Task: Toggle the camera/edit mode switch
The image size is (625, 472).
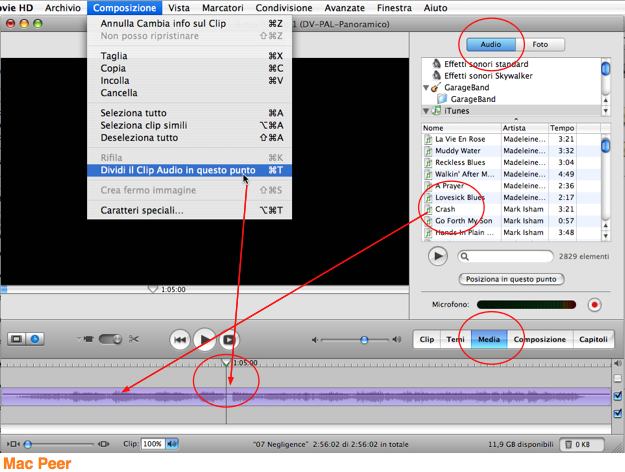Action: click(x=110, y=339)
